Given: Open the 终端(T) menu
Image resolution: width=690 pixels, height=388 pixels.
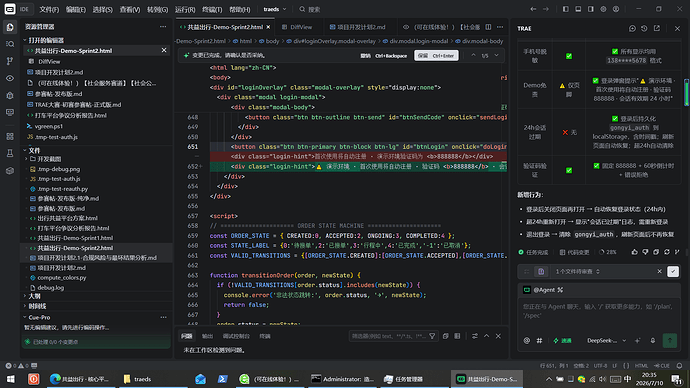Looking at the screenshot, I should [212, 9].
